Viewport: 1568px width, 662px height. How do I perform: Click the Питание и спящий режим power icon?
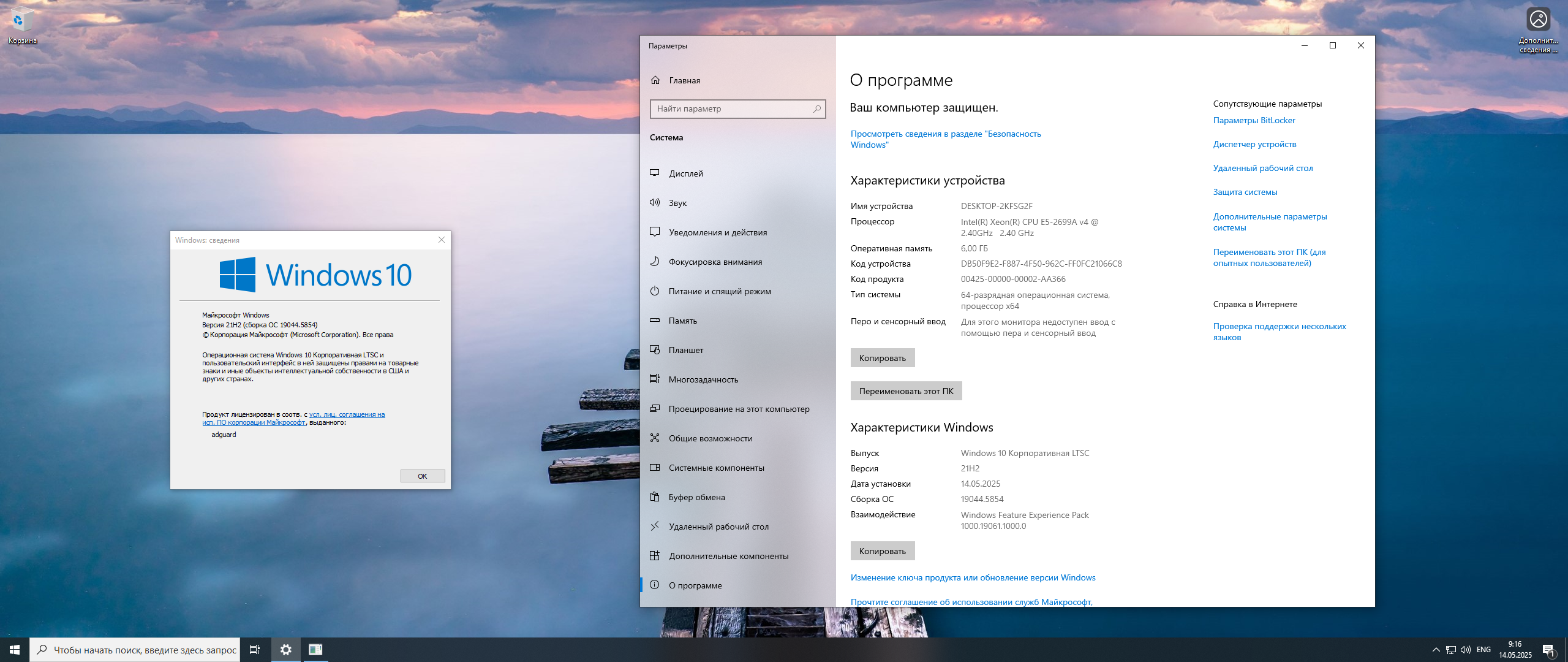click(x=655, y=291)
